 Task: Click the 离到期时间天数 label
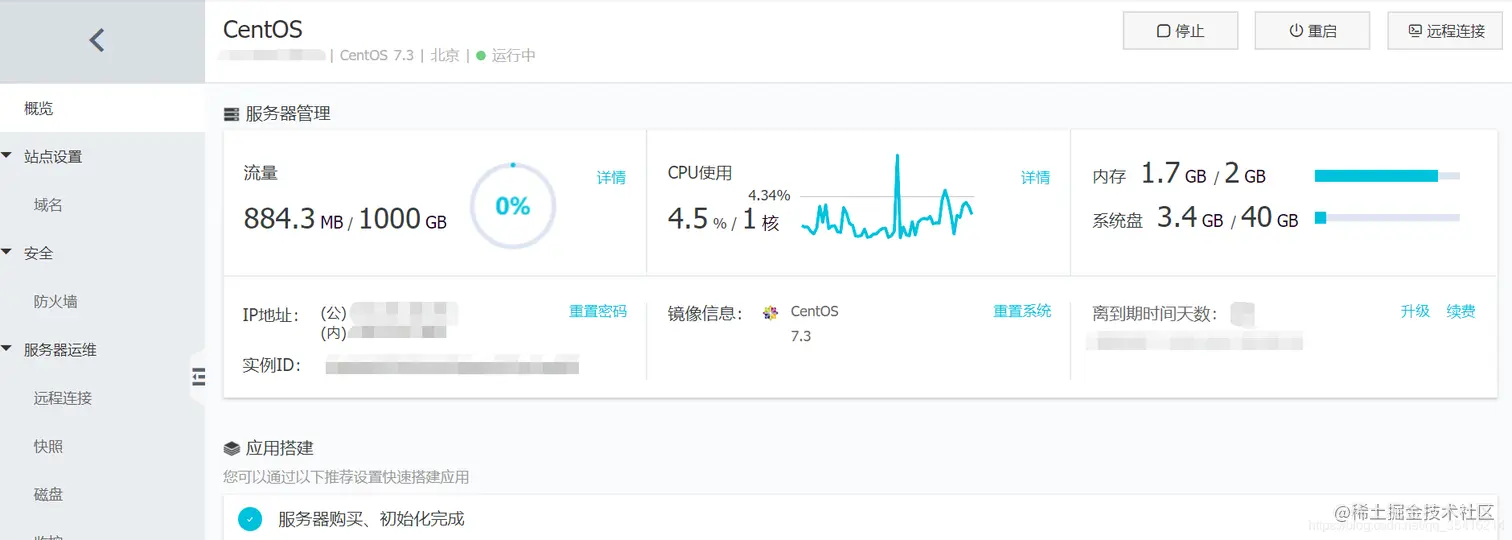tap(1155, 314)
